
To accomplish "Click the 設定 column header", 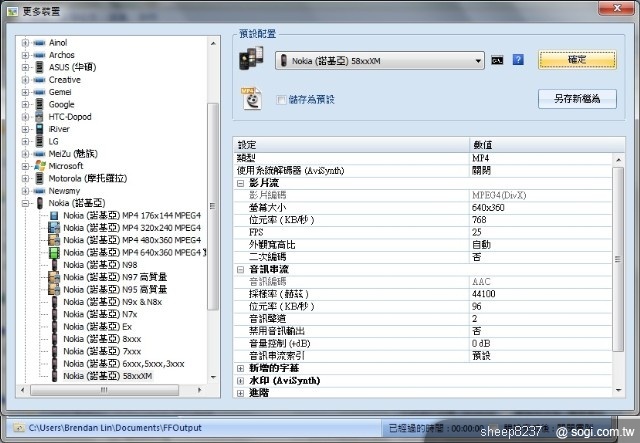I will (x=351, y=145).
